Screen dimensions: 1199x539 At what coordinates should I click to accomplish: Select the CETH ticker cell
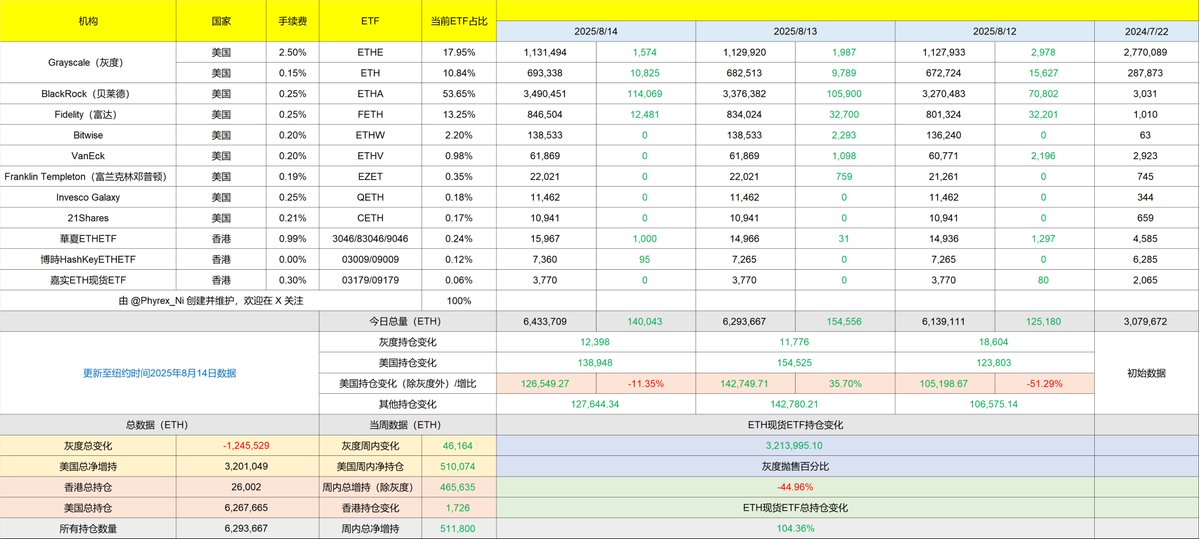(371, 218)
